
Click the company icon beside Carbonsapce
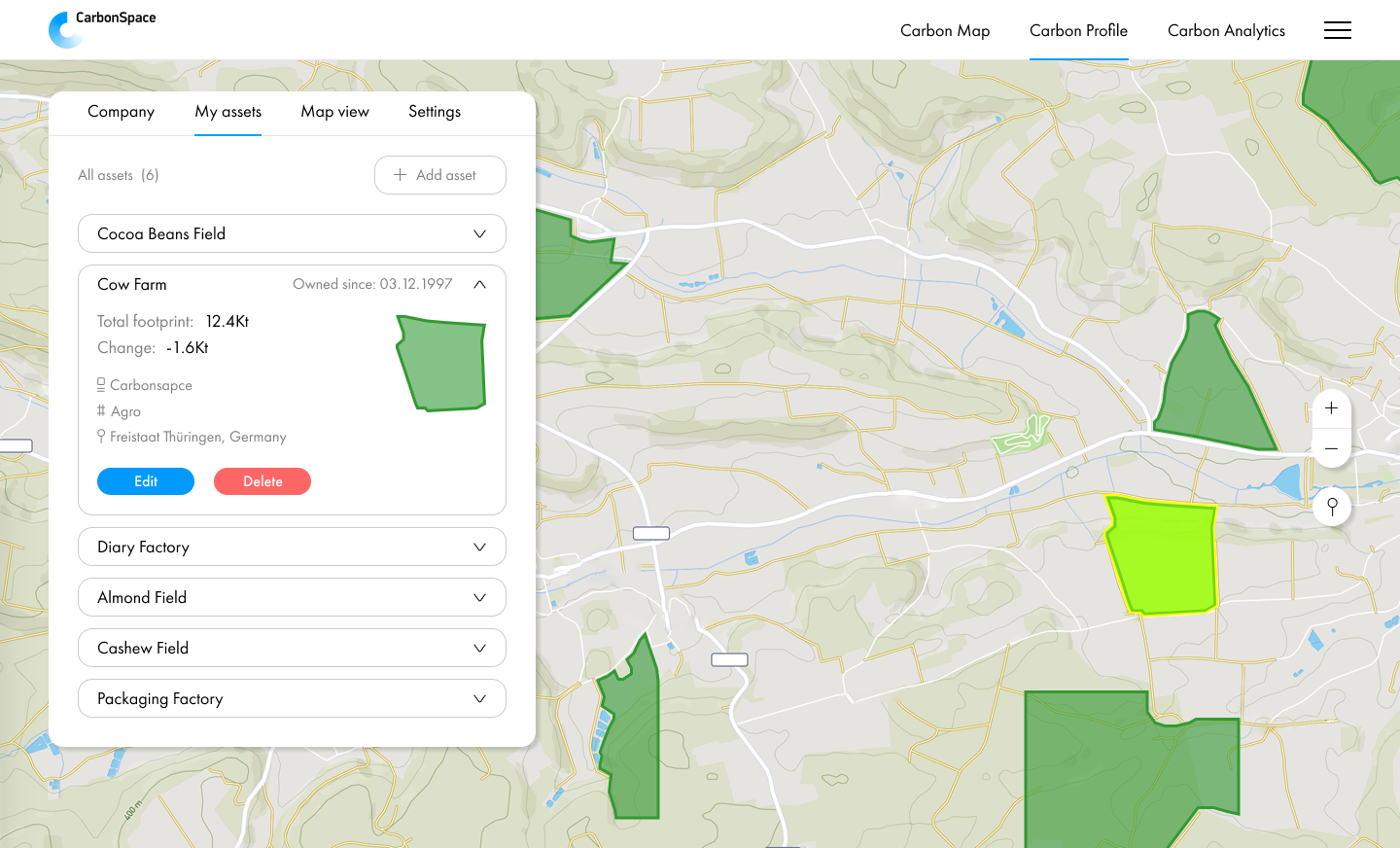click(x=101, y=385)
